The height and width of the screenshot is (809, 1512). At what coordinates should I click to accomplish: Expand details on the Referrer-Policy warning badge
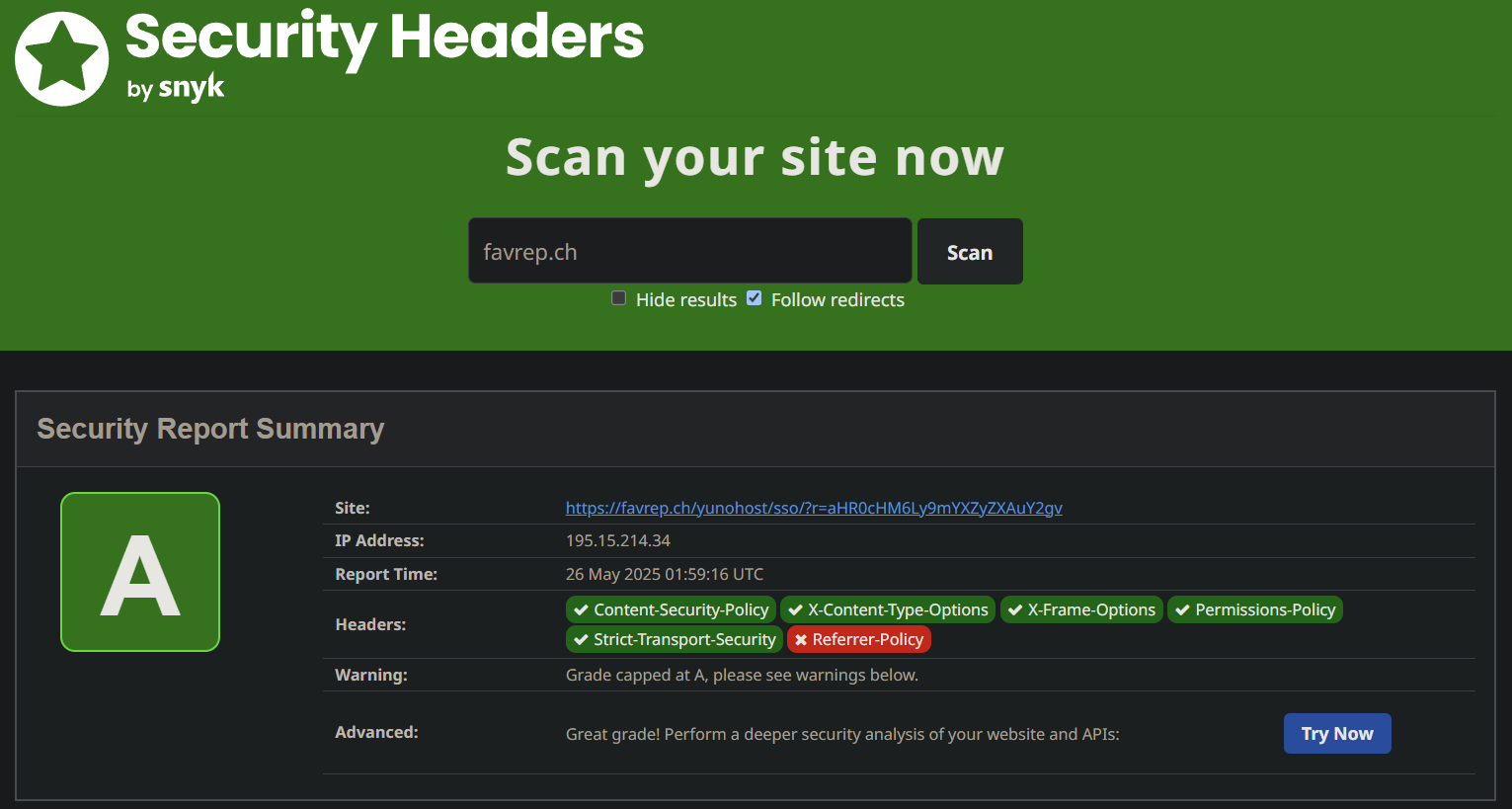coord(858,639)
